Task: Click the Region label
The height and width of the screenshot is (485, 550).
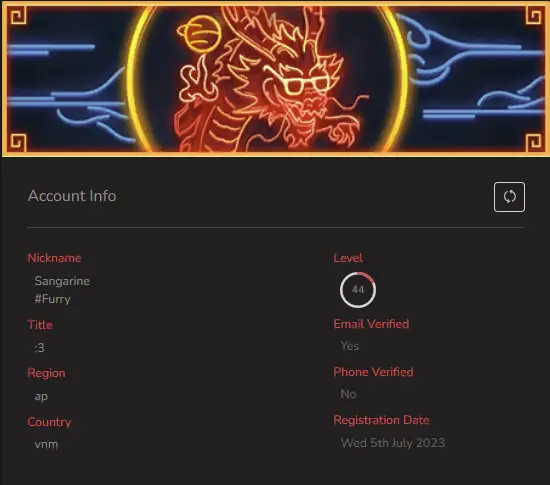Action: click(x=46, y=373)
